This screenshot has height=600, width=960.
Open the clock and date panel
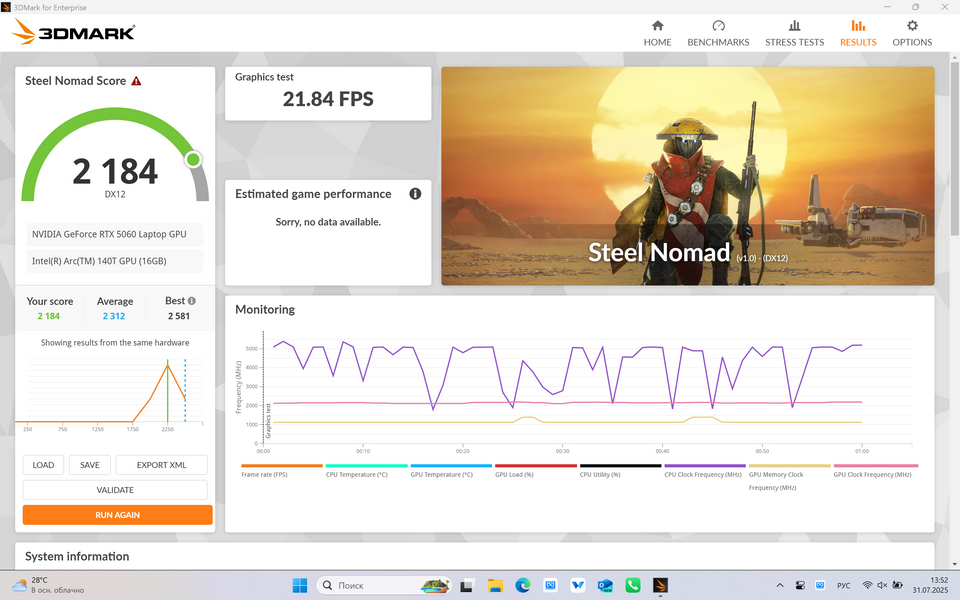click(930, 585)
